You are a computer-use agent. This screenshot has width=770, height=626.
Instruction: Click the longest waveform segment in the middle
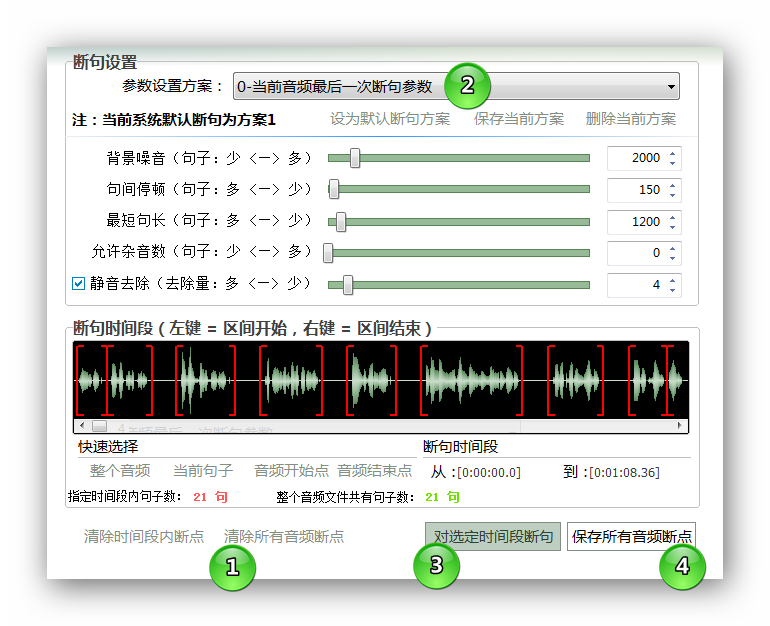point(471,380)
